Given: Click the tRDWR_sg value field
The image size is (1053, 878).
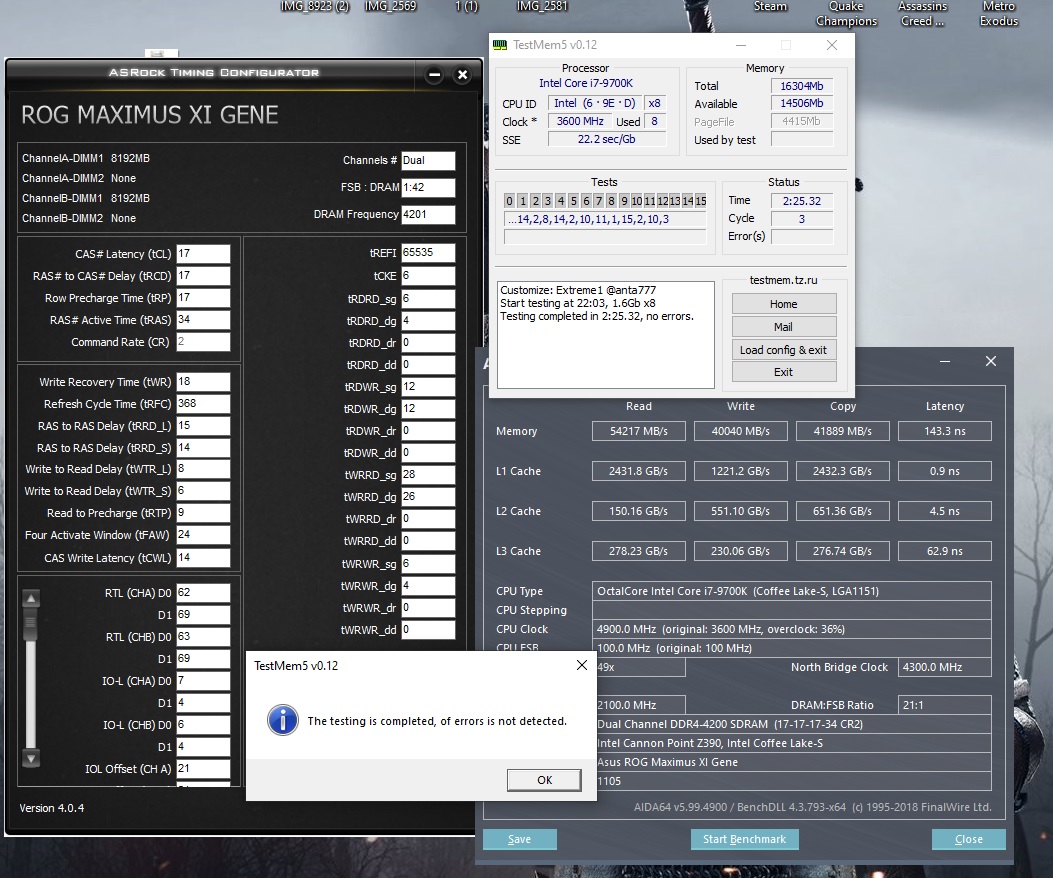Looking at the screenshot, I should [x=428, y=387].
